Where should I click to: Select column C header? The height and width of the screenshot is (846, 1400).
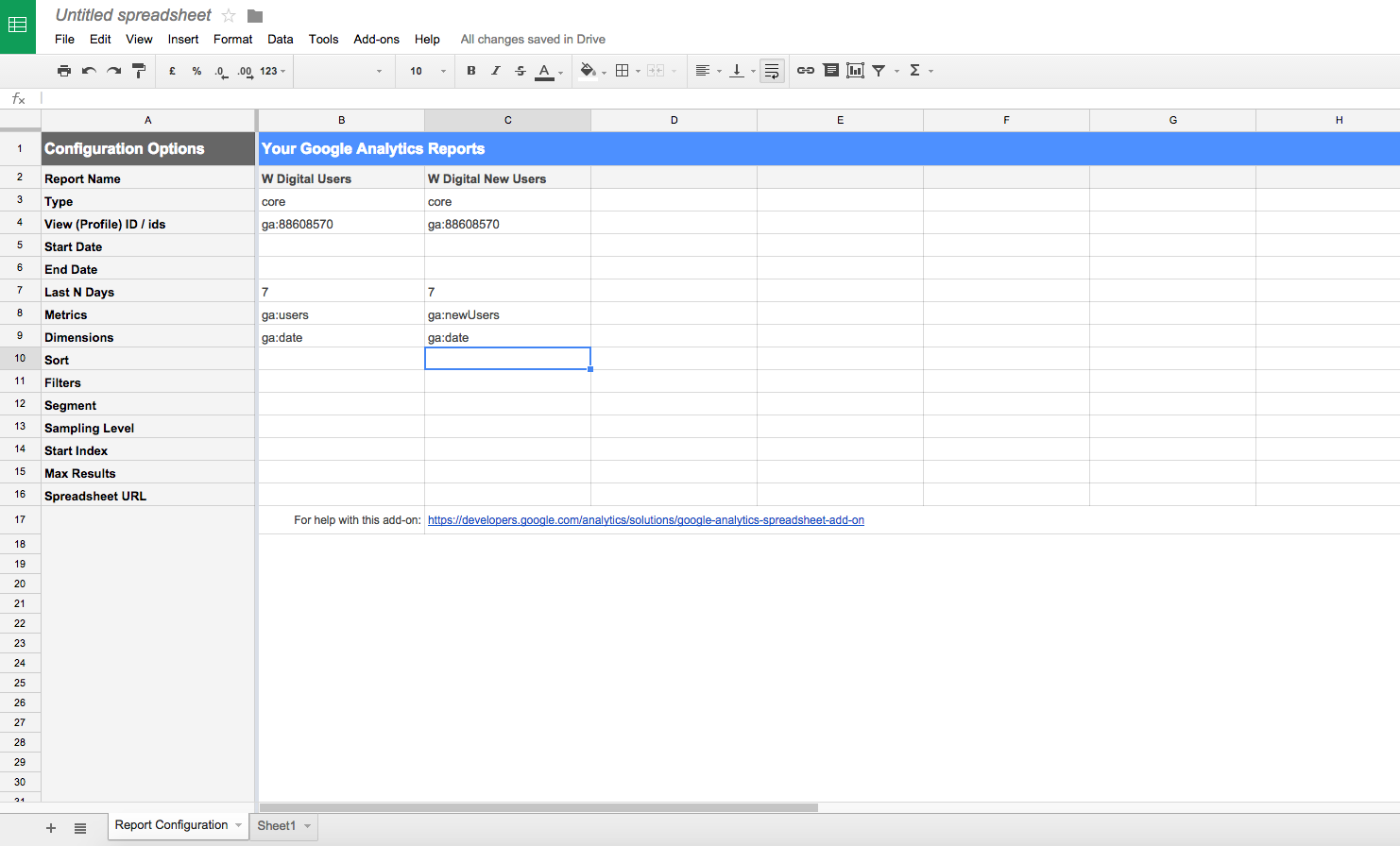click(x=508, y=120)
